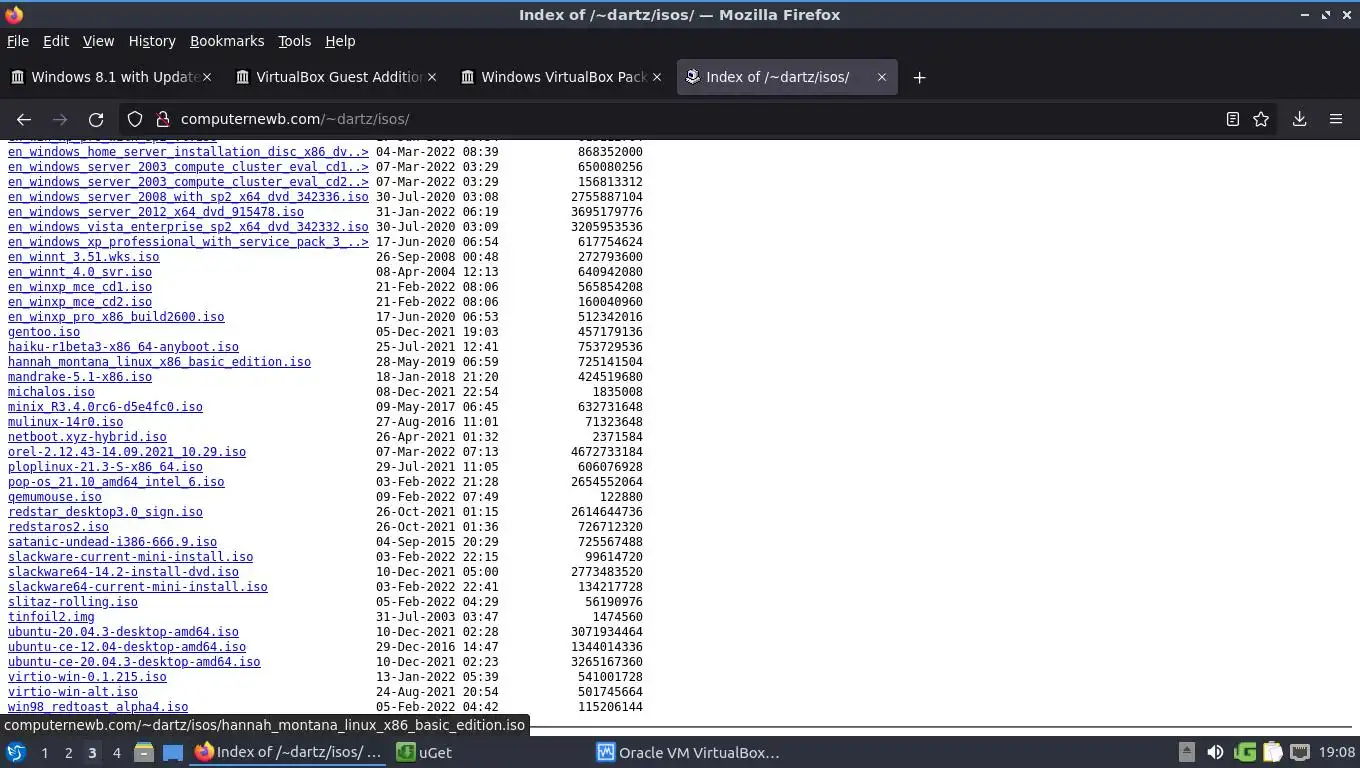Download en_winxp_pro_x86_build2600.iso
The height and width of the screenshot is (768, 1360).
click(116, 317)
